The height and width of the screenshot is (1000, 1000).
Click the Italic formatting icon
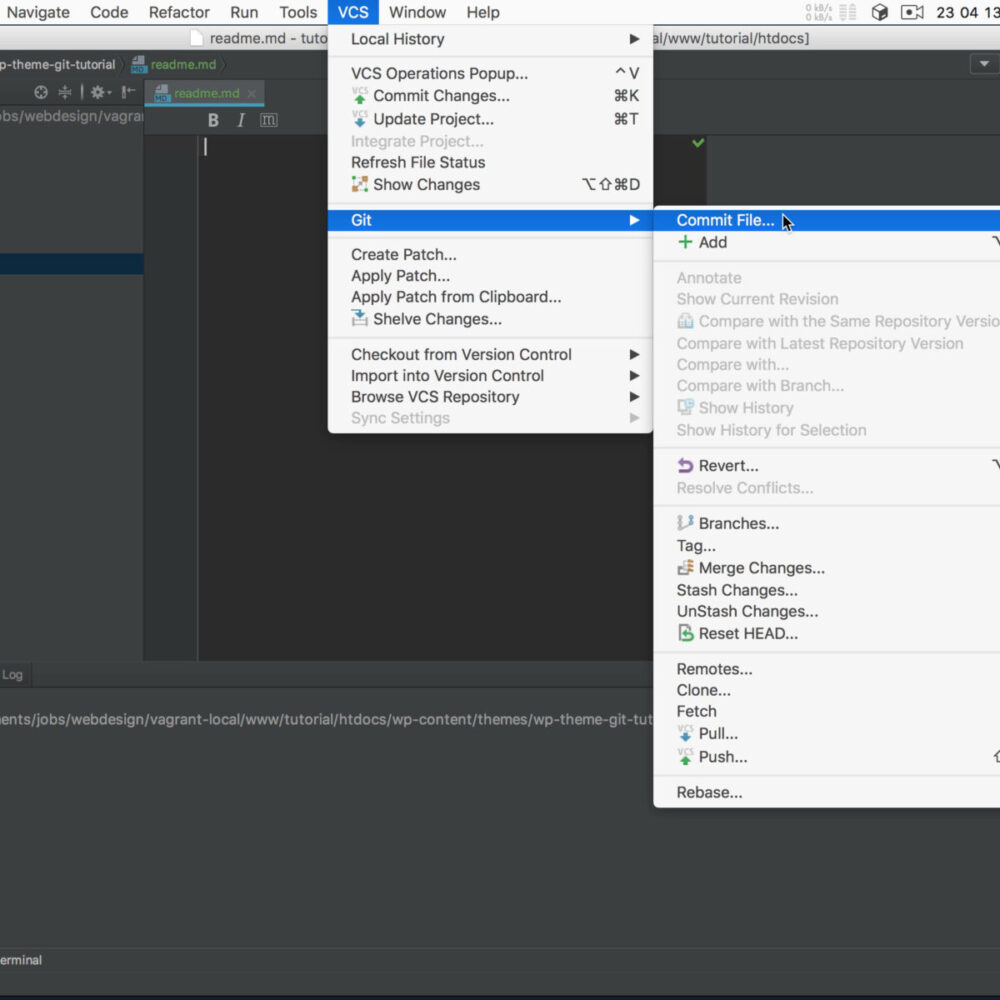(x=241, y=120)
